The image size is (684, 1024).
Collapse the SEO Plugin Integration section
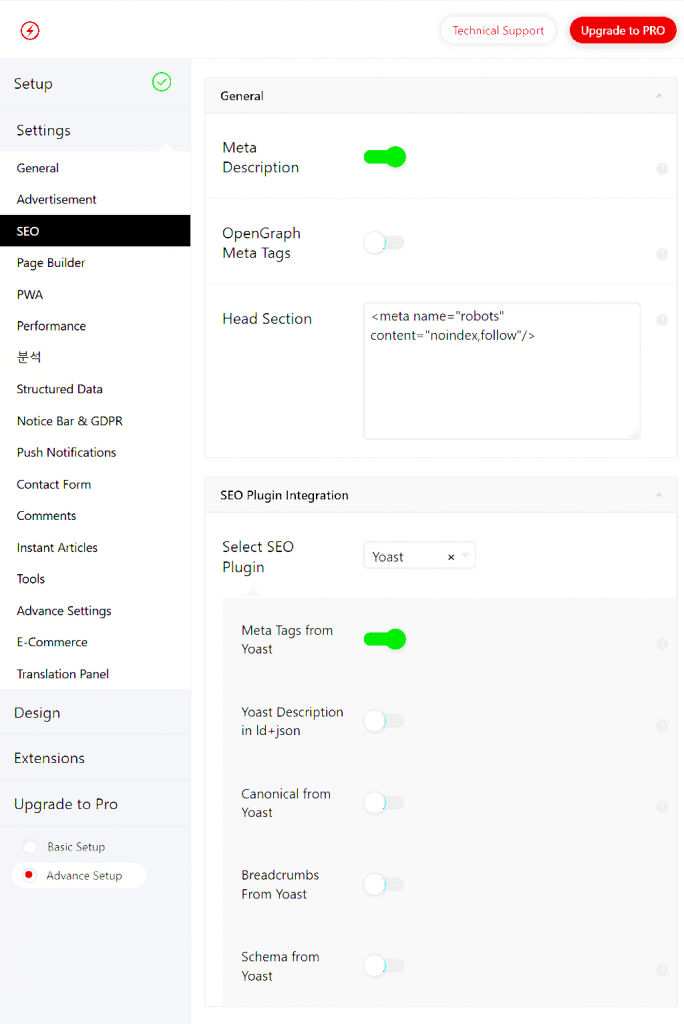point(659,495)
